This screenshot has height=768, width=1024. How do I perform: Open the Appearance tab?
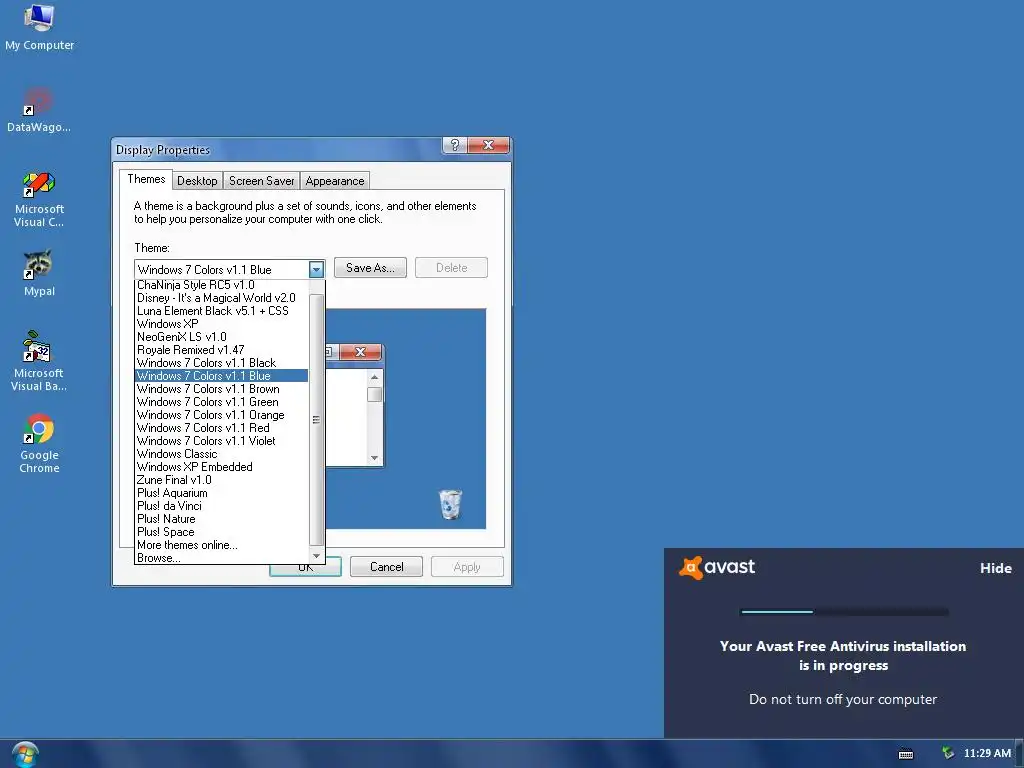(x=334, y=181)
